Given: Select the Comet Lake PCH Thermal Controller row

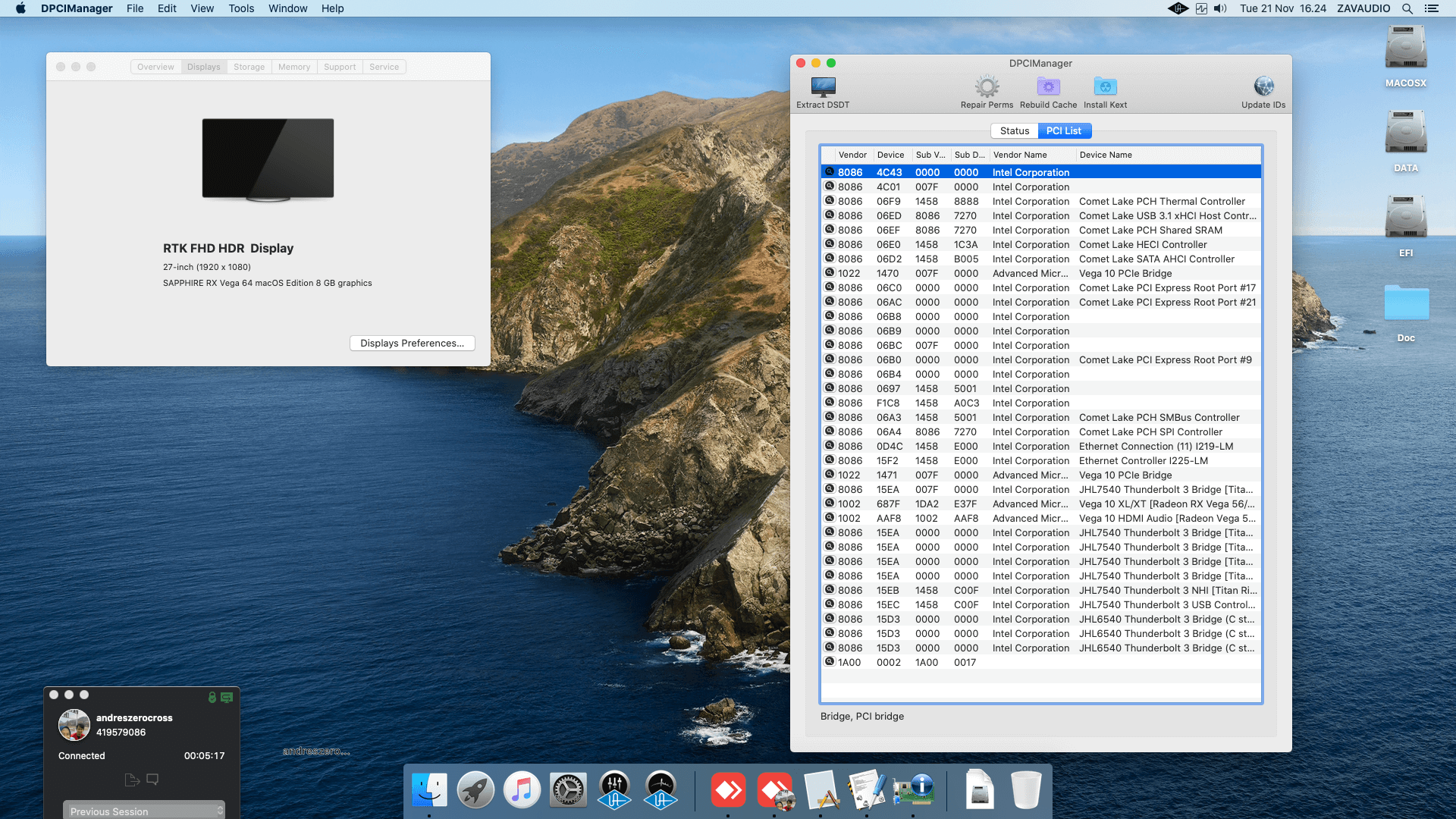Looking at the screenshot, I should (1040, 201).
